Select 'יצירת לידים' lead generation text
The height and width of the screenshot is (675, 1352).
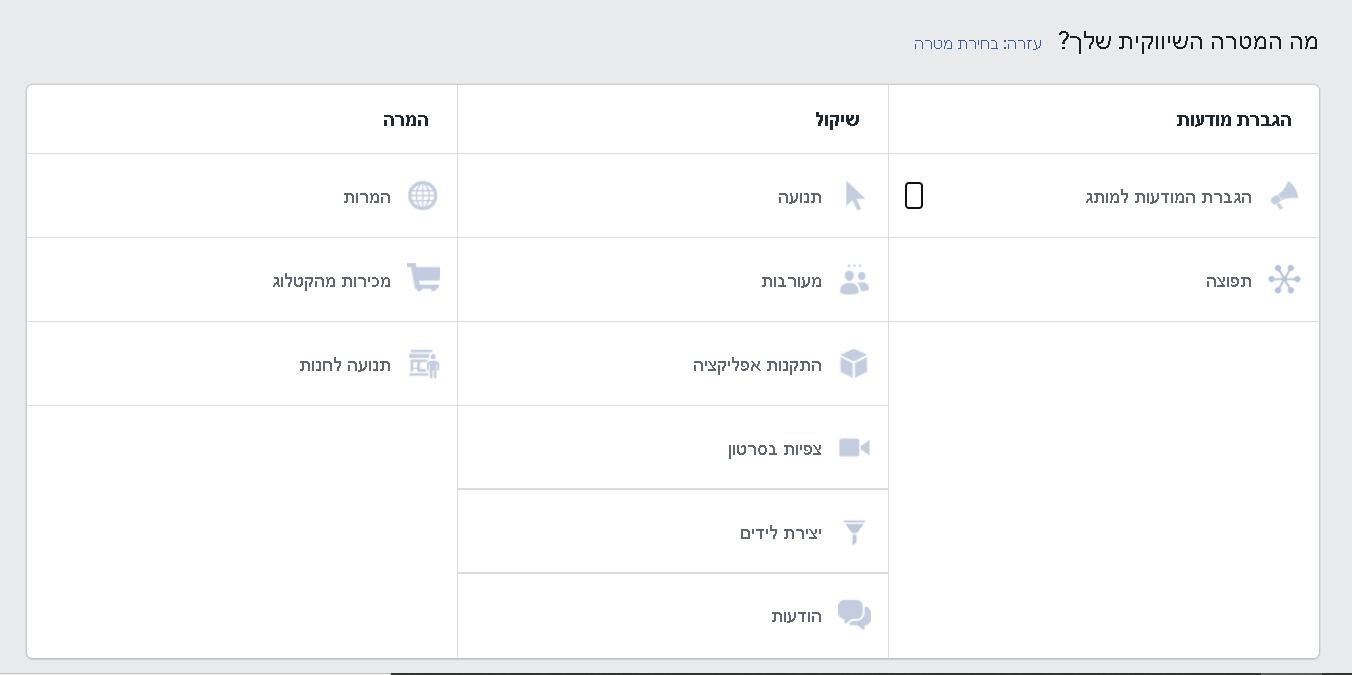pyautogui.click(x=781, y=533)
